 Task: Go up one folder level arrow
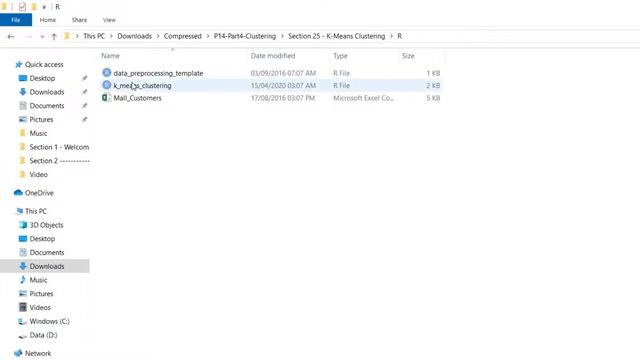coord(54,36)
